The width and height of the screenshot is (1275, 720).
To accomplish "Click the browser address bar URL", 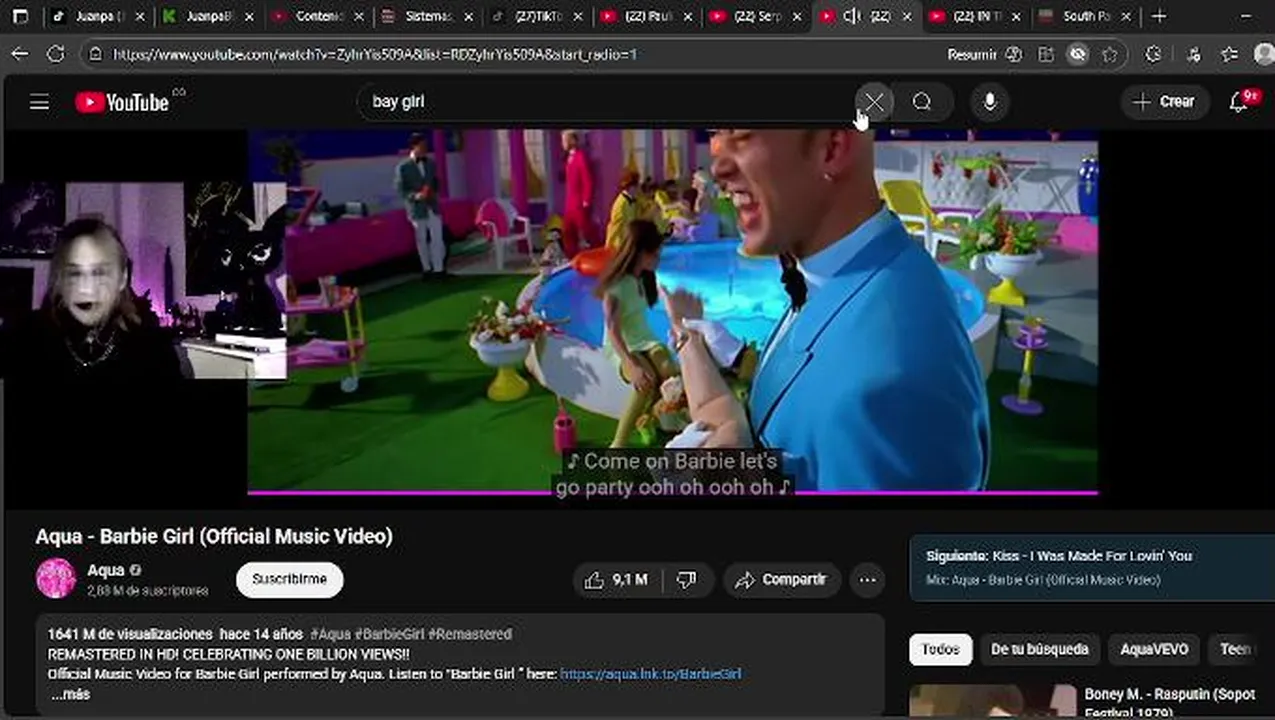I will [375, 55].
